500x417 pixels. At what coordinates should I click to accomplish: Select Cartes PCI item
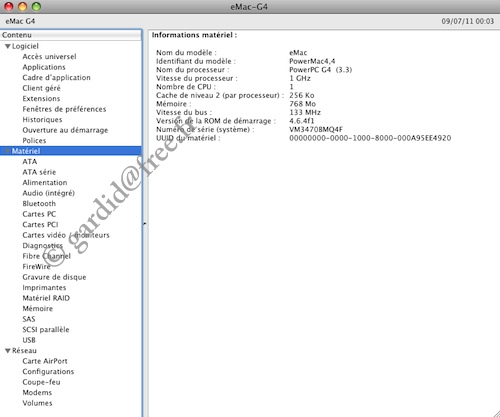[x=40, y=225]
